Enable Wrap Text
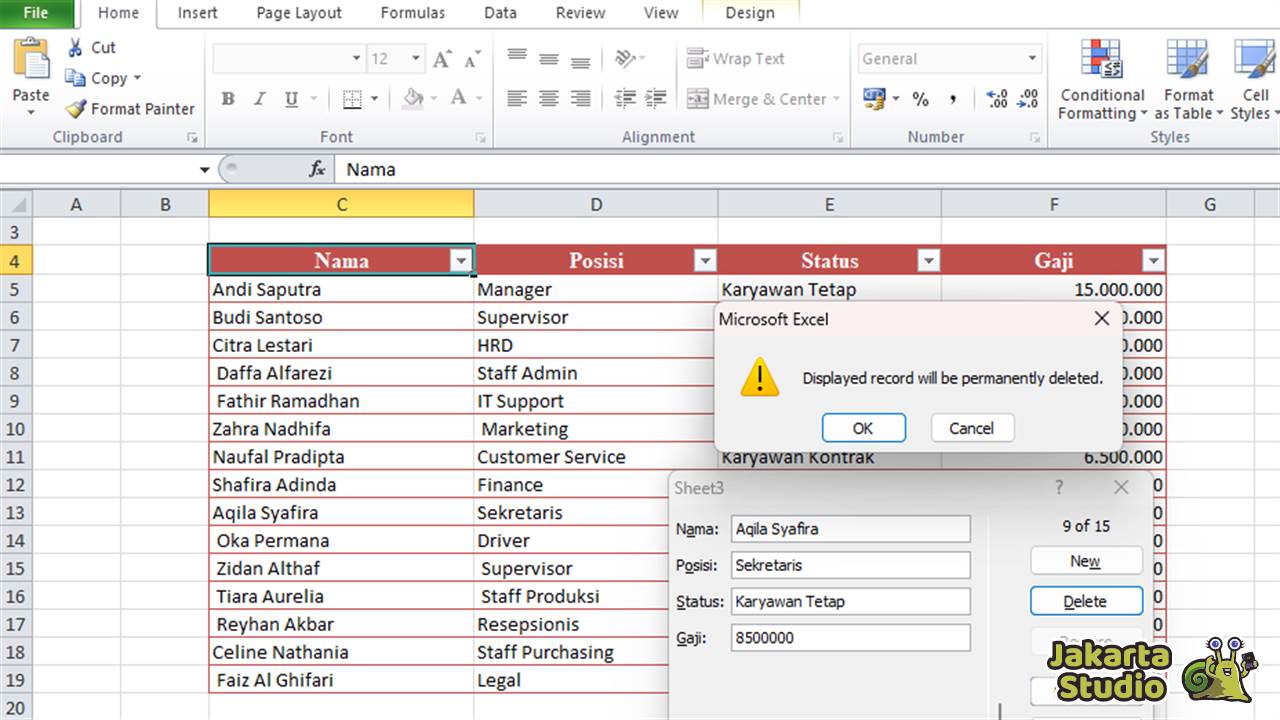 [x=737, y=58]
